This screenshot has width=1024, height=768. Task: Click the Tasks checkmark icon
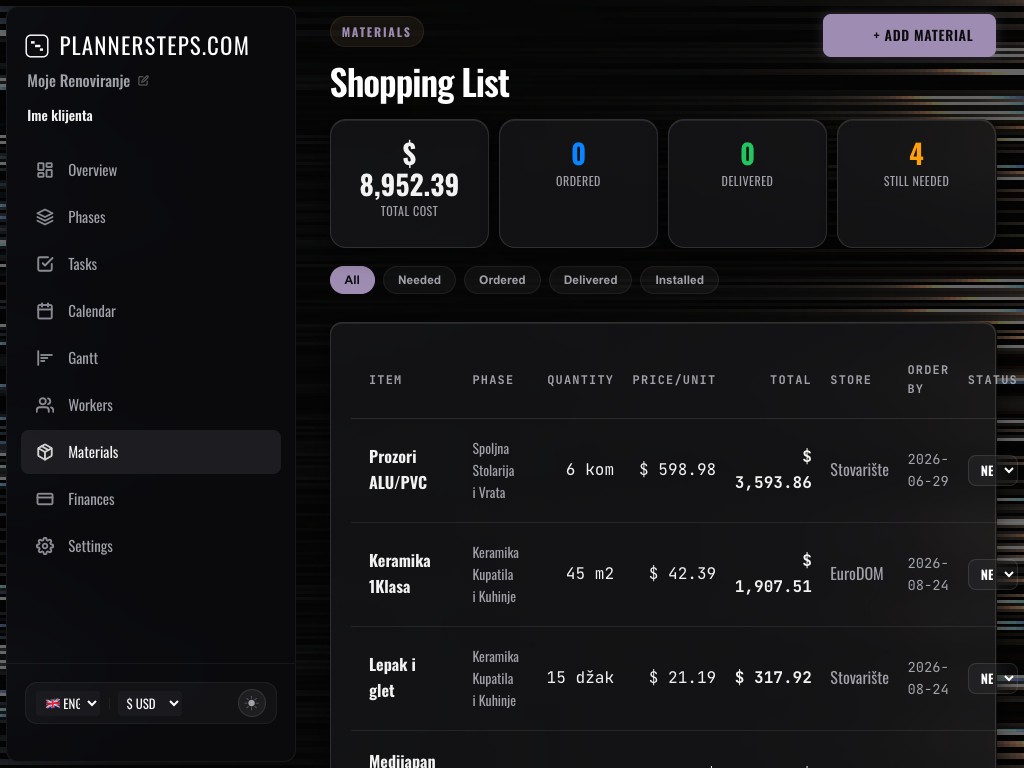pyautogui.click(x=45, y=264)
